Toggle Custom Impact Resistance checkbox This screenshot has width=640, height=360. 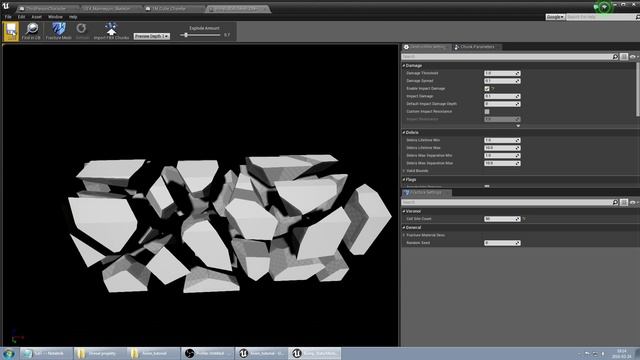(487, 111)
